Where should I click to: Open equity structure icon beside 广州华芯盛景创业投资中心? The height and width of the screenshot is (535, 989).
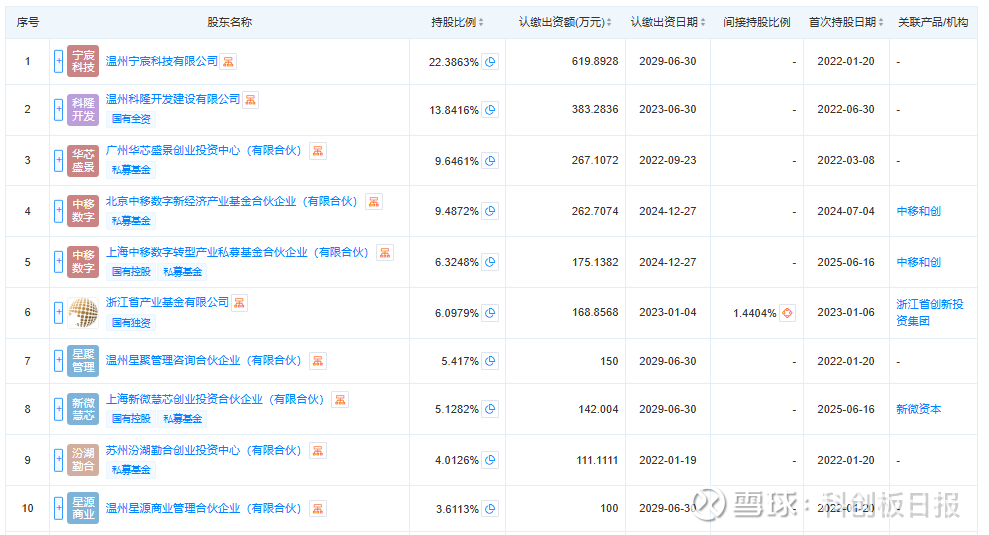(x=318, y=151)
